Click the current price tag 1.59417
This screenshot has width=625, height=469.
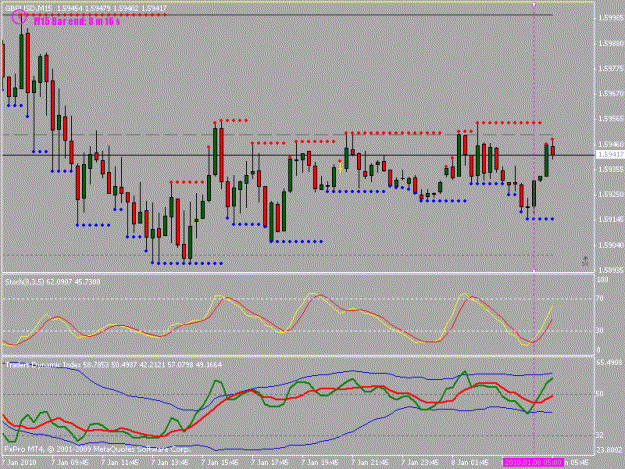610,154
